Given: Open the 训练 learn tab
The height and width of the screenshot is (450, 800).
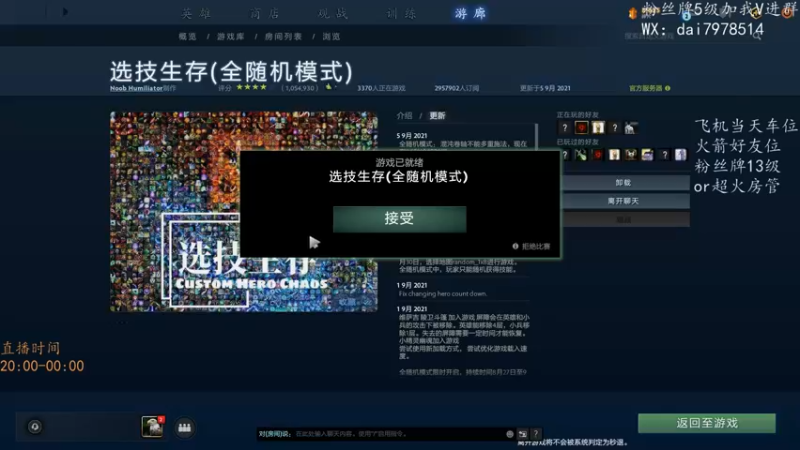Looking at the screenshot, I should click(402, 13).
